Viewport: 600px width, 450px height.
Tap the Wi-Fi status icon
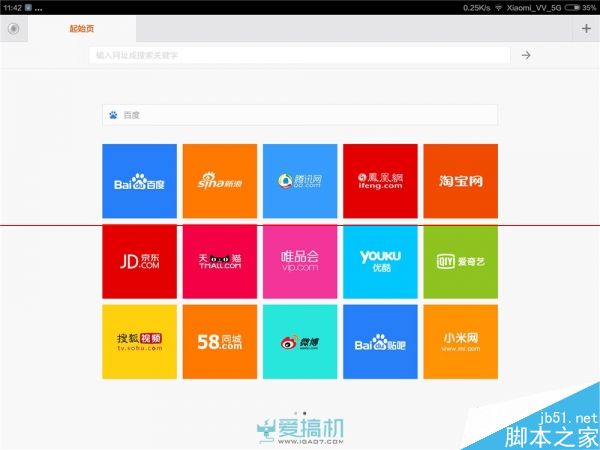[x=498, y=8]
